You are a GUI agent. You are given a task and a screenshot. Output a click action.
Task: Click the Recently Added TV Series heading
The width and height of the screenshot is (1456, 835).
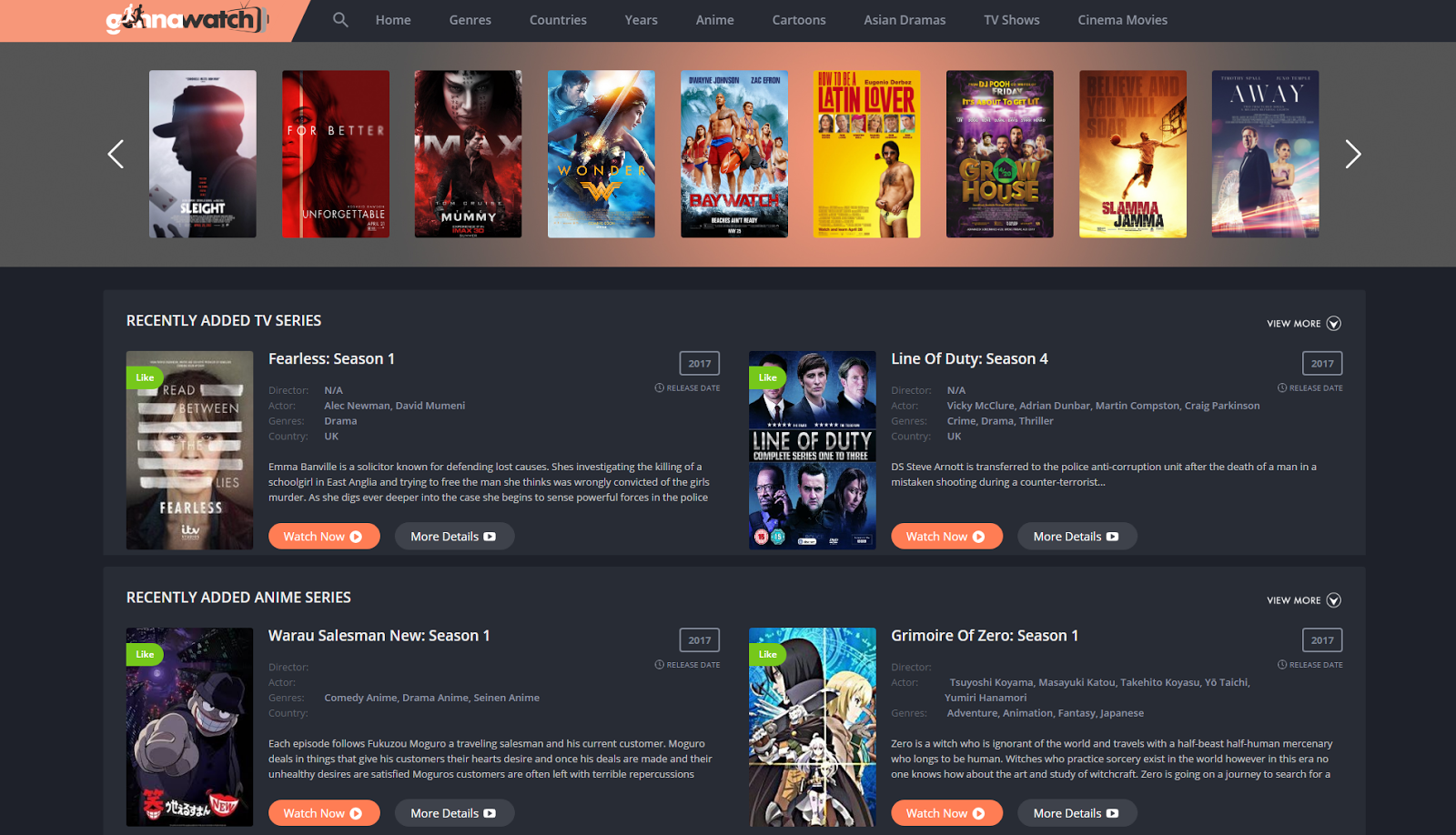point(224,320)
